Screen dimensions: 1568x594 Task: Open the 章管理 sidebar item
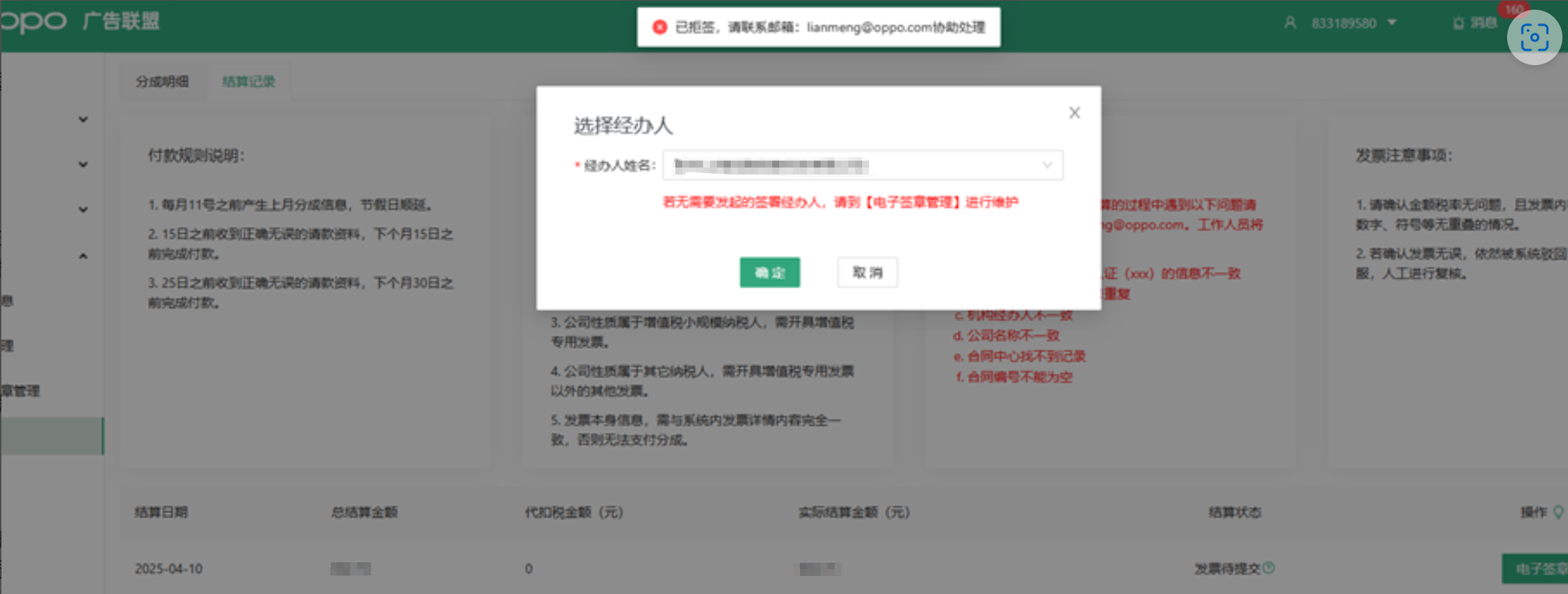[x=21, y=391]
